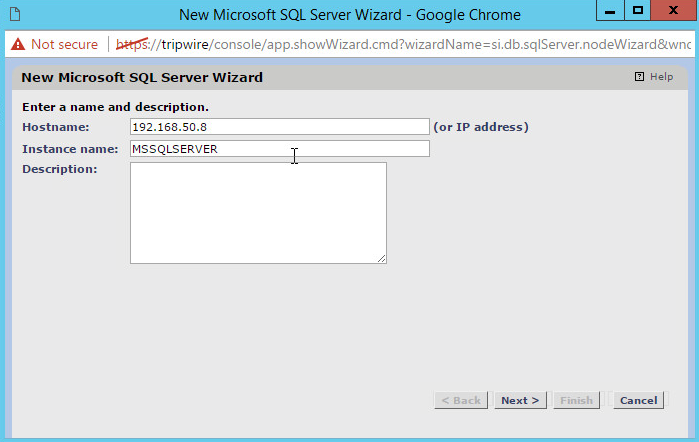Click the Help question mark icon
The width and height of the screenshot is (699, 442).
click(x=639, y=77)
